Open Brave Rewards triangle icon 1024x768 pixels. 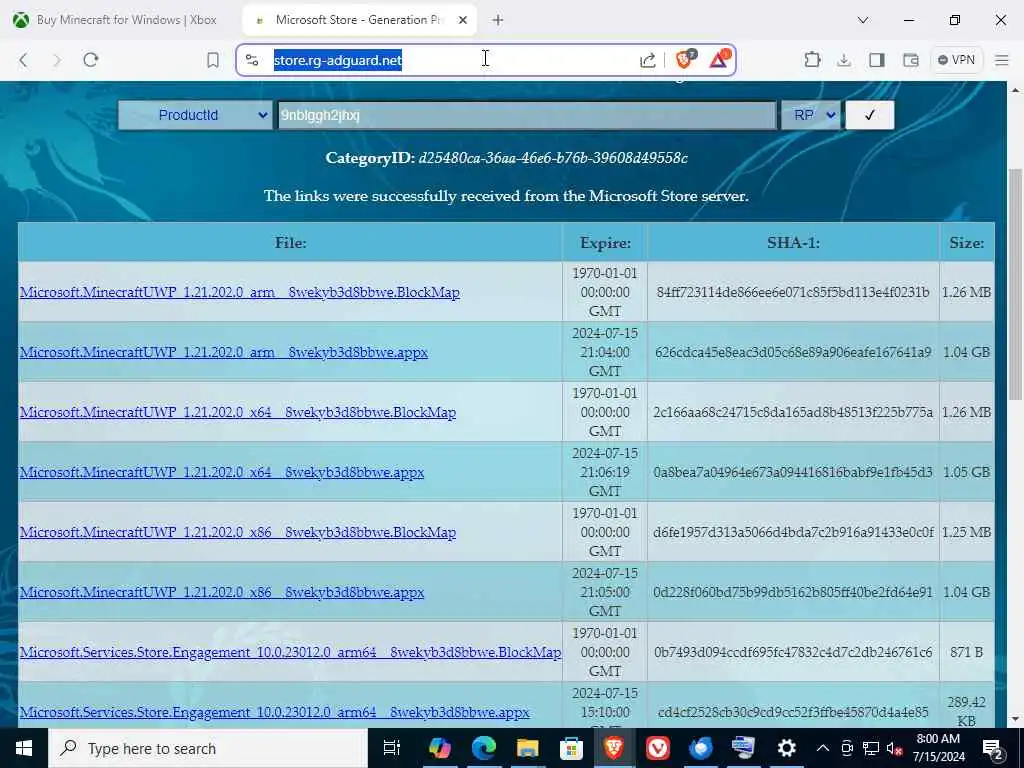coord(719,59)
